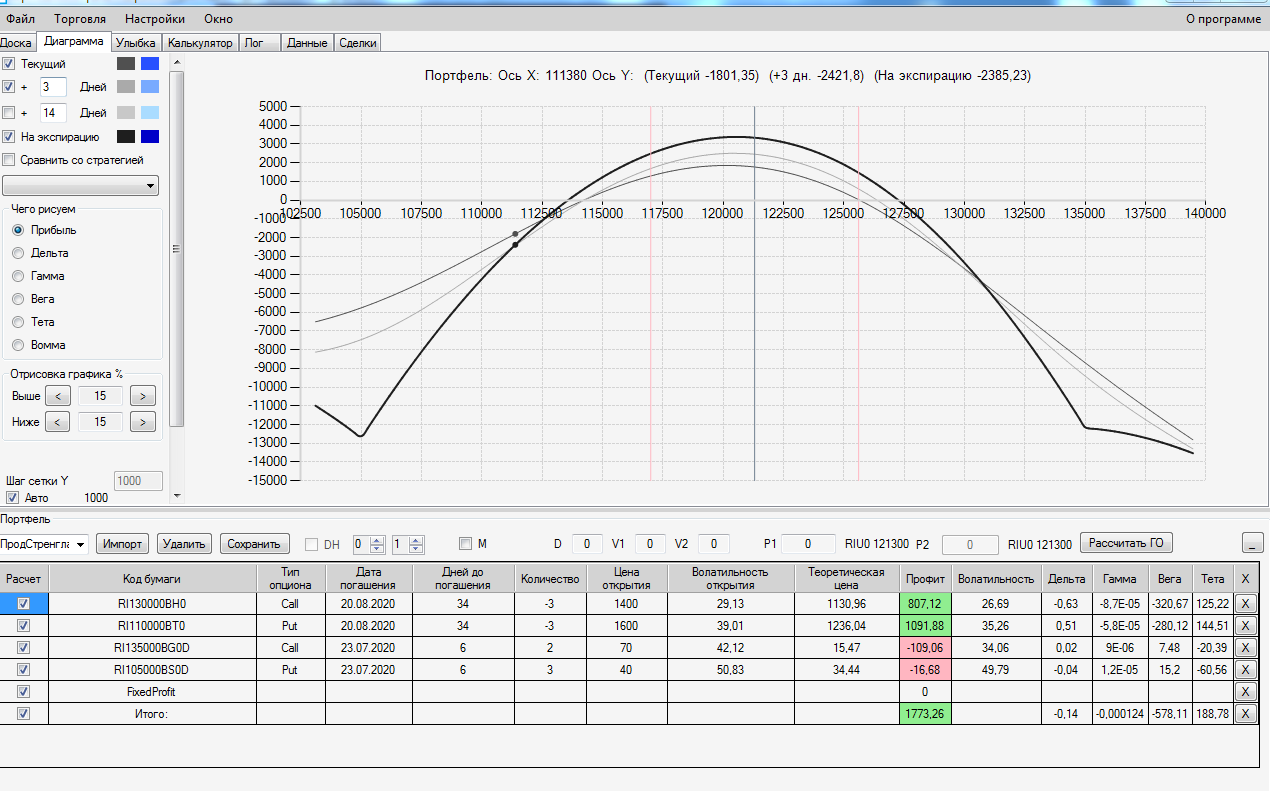
Task: Decrease the 'Ниже' chart percent arrow
Action: (58, 422)
